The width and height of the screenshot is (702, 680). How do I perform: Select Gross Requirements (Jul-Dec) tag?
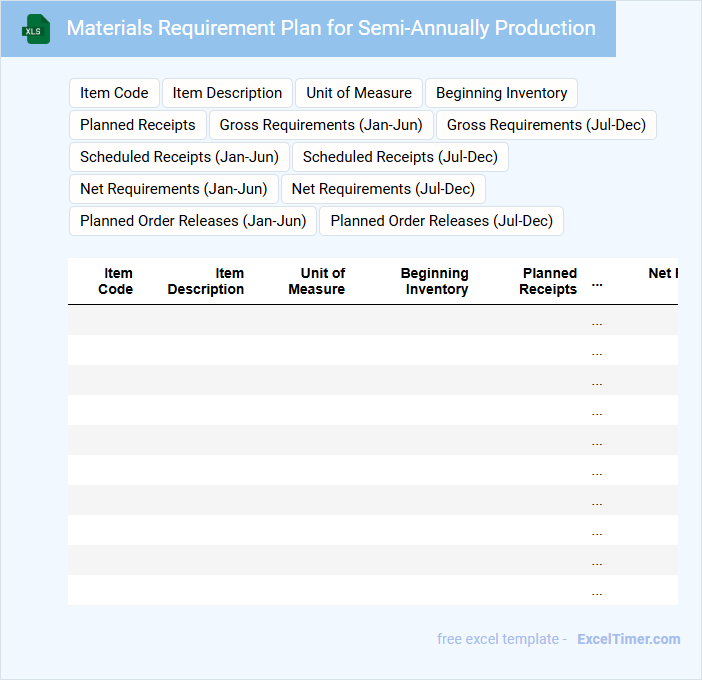click(546, 125)
